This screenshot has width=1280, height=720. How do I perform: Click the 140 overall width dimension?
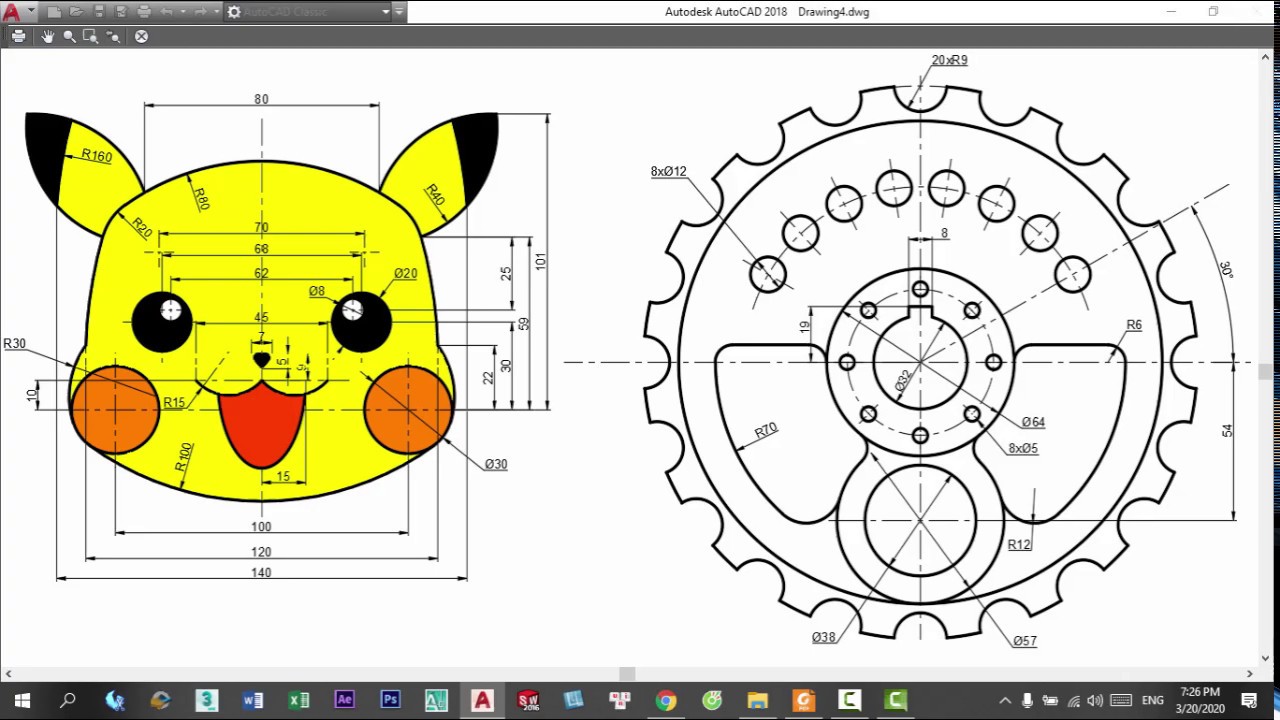click(261, 573)
